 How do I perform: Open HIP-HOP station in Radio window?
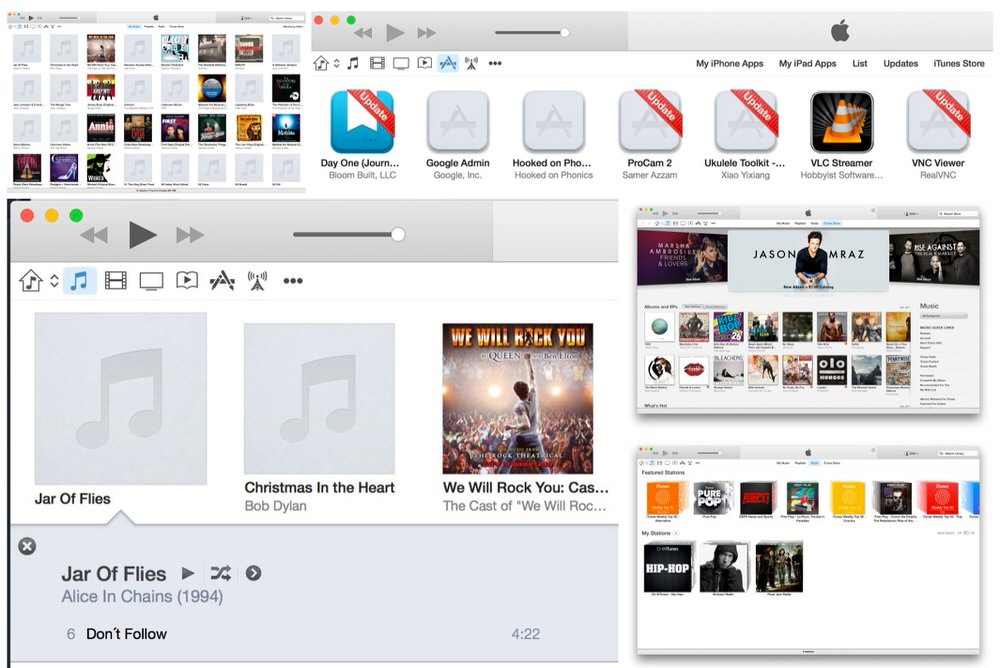[x=667, y=568]
